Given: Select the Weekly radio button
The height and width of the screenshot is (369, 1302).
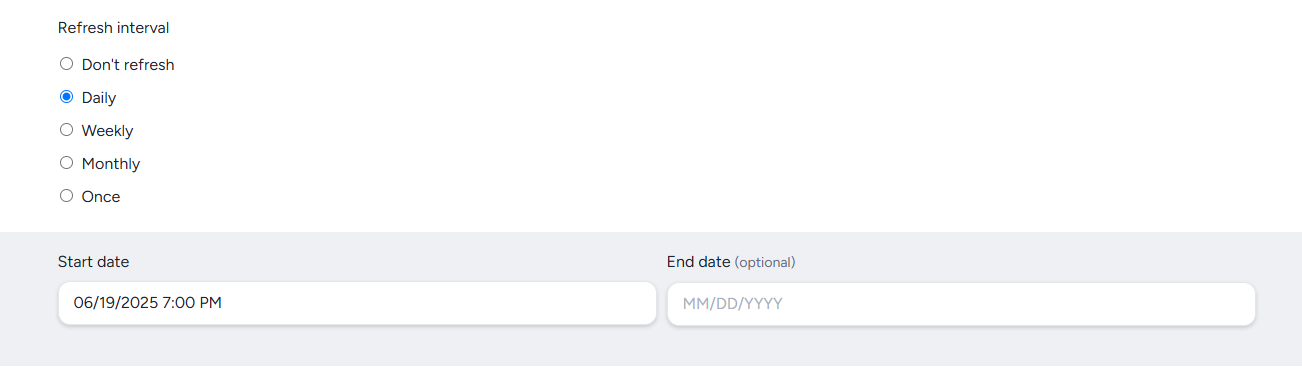Looking at the screenshot, I should [x=67, y=130].
